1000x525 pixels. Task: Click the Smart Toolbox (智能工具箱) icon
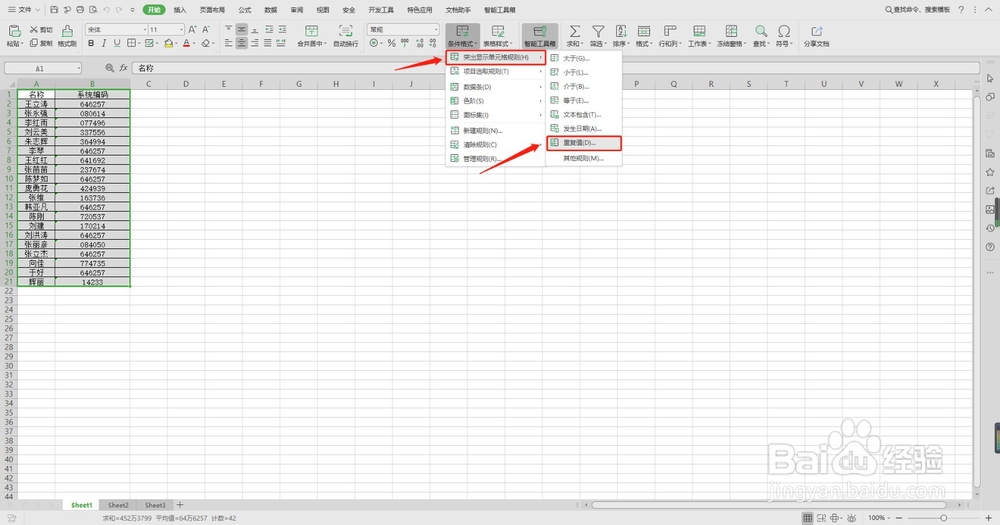pyautogui.click(x=540, y=32)
